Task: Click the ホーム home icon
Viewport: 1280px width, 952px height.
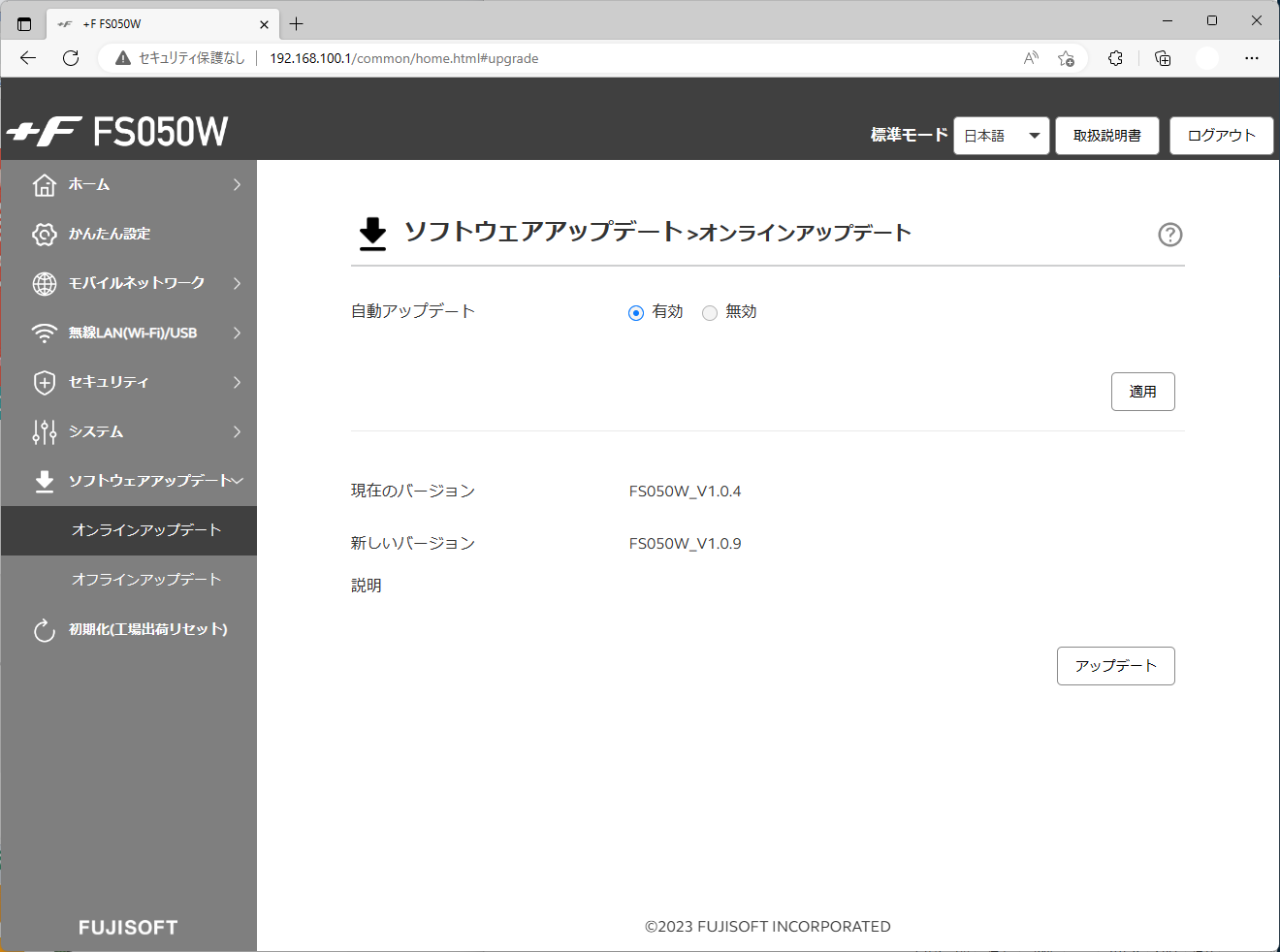Action: (45, 184)
